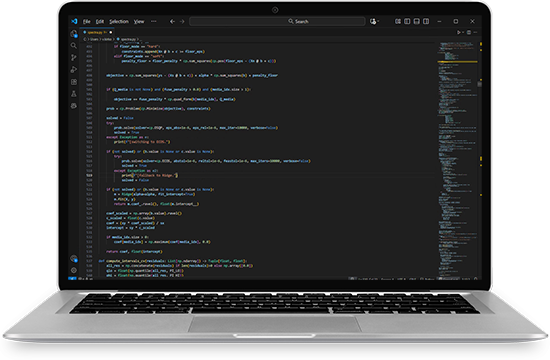This screenshot has width=550, height=360.
Task: Click the vertical scrollbar thumb
Action: (479, 84)
